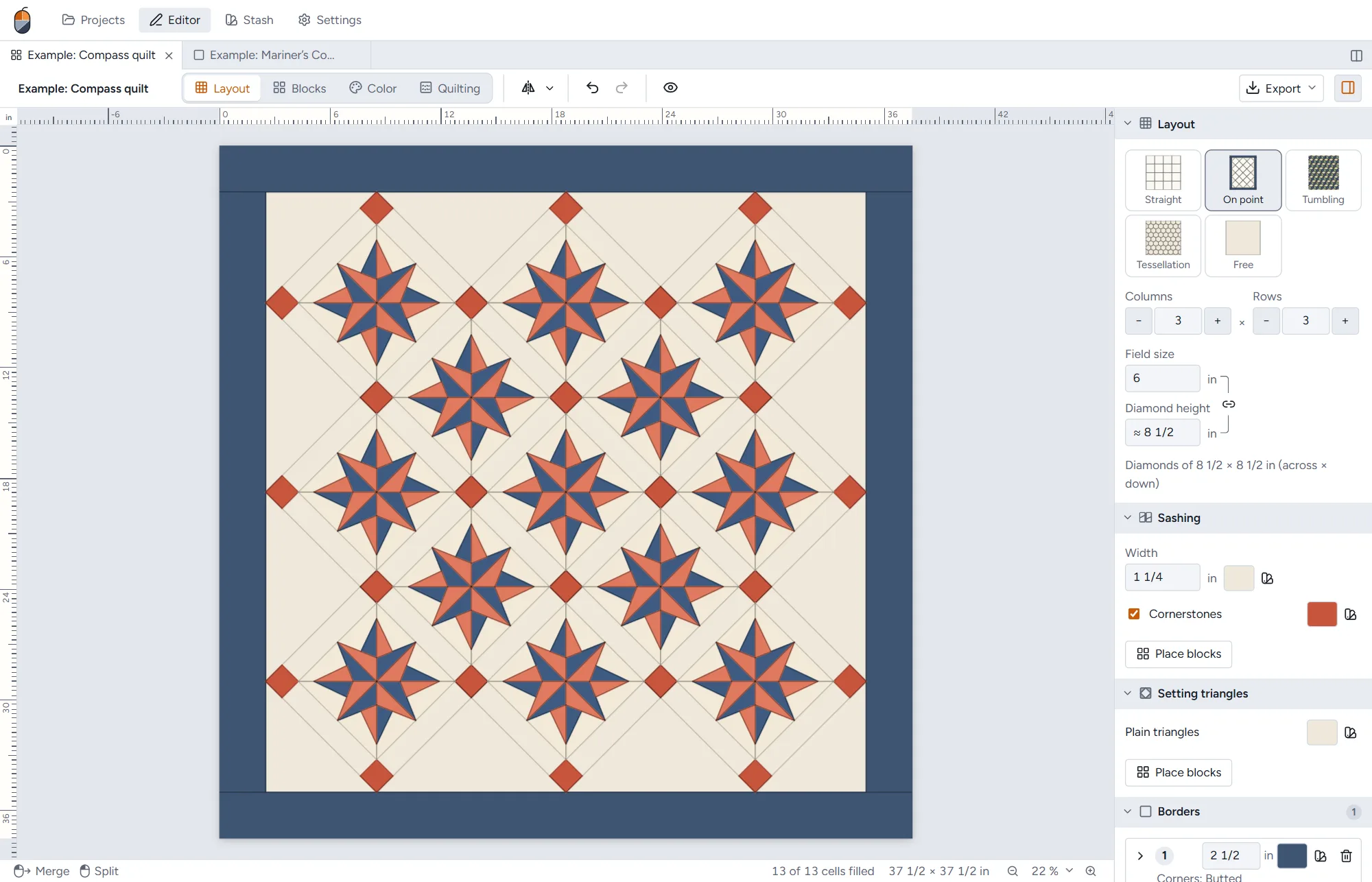The image size is (1372, 882).
Task: Pick fabric from stash for sashing
Action: tap(1267, 578)
